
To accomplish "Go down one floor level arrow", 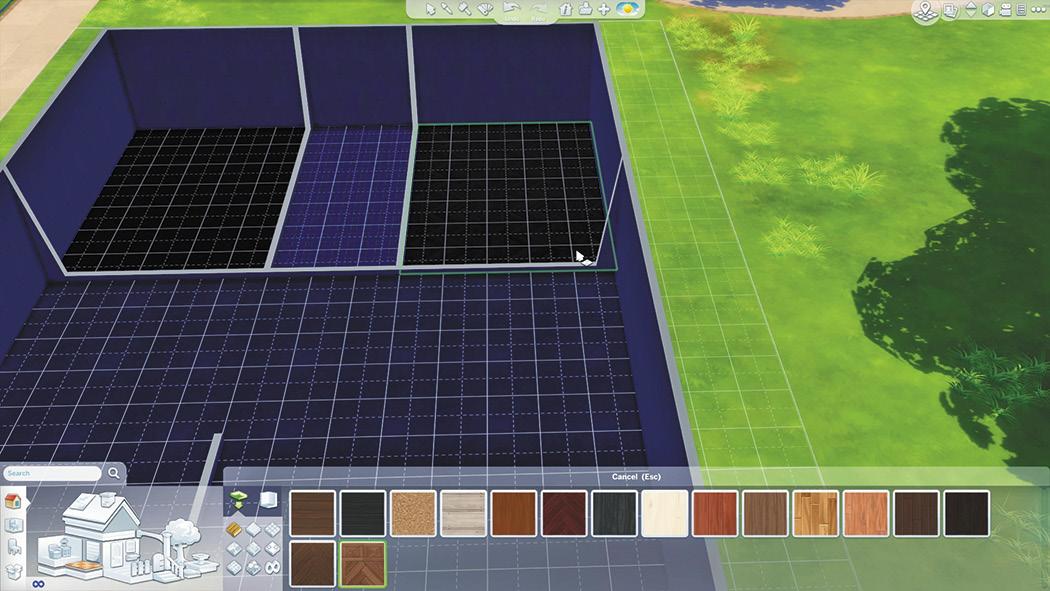I will (x=970, y=14).
